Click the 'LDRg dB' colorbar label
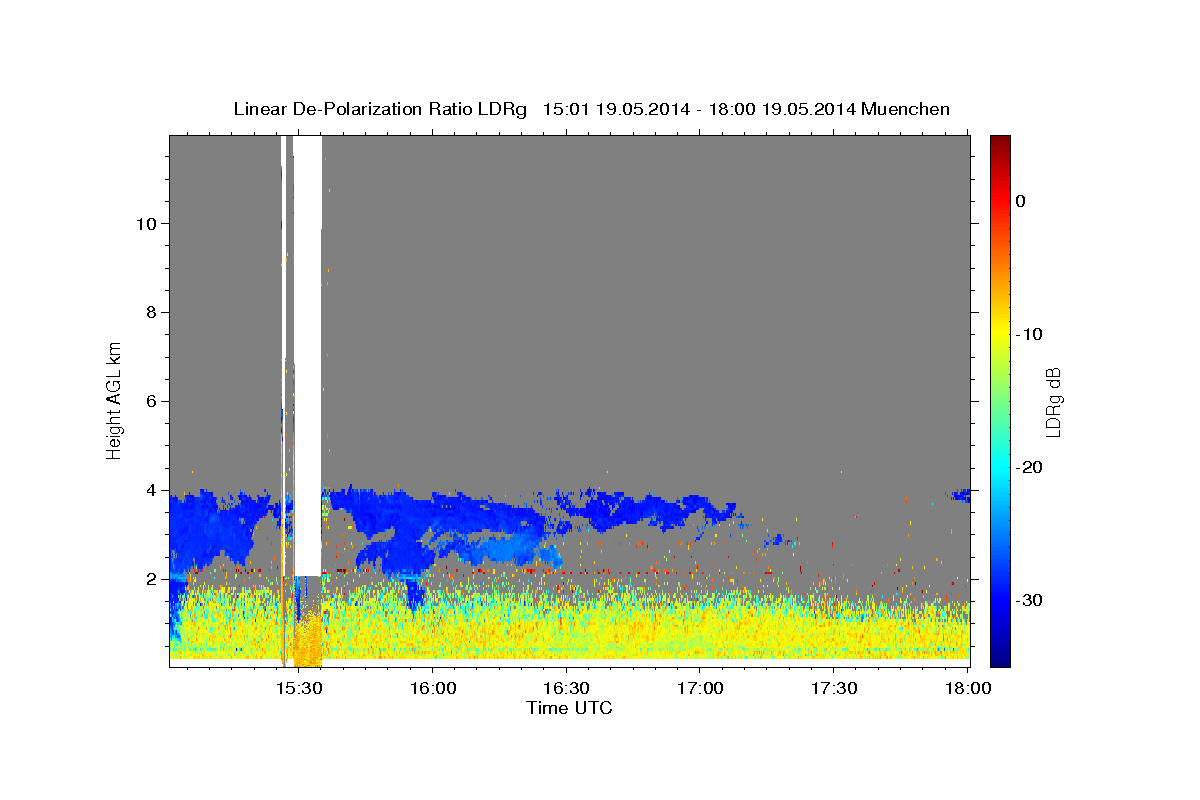 1053,401
